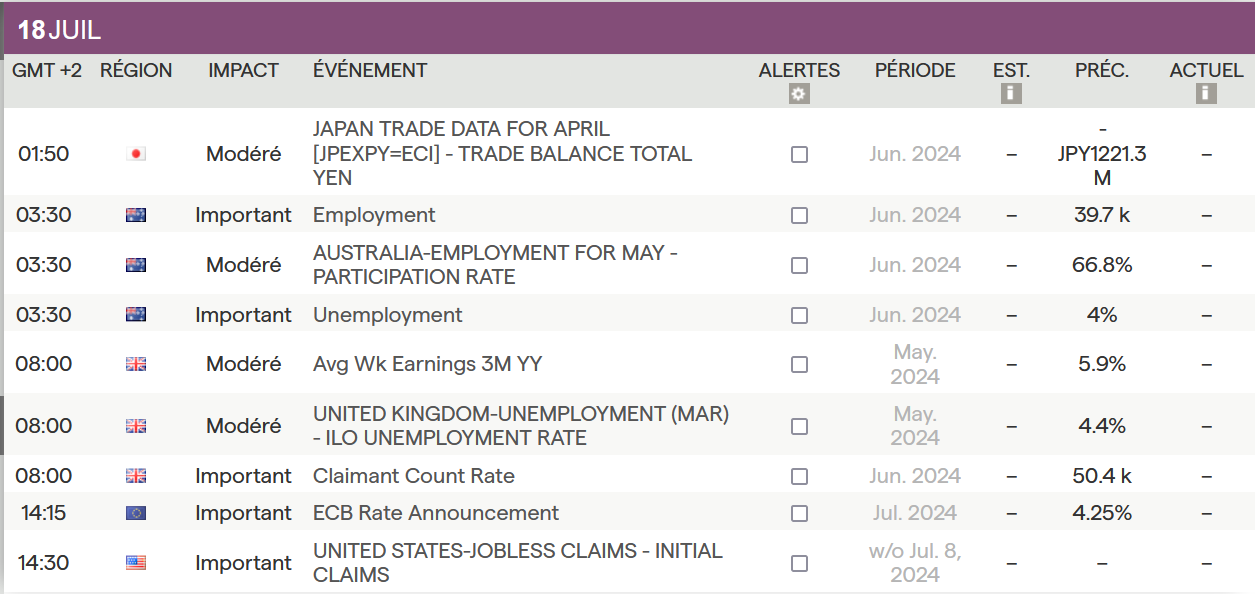Image resolution: width=1255 pixels, height=594 pixels.
Task: Open the ECB Rate Announcement event
Action: (x=436, y=513)
